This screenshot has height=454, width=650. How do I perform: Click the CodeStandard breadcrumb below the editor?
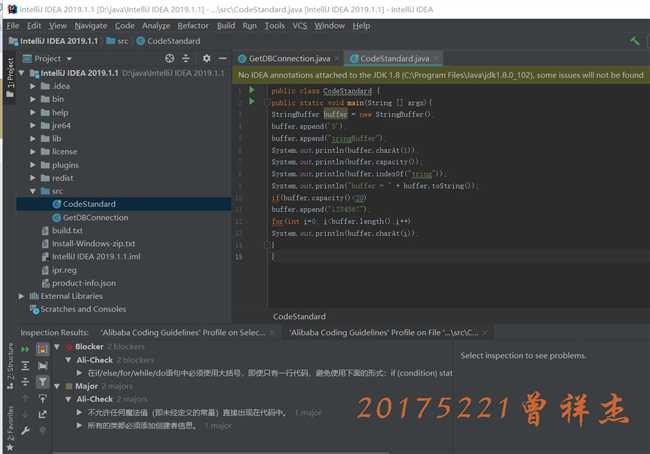[299, 316]
